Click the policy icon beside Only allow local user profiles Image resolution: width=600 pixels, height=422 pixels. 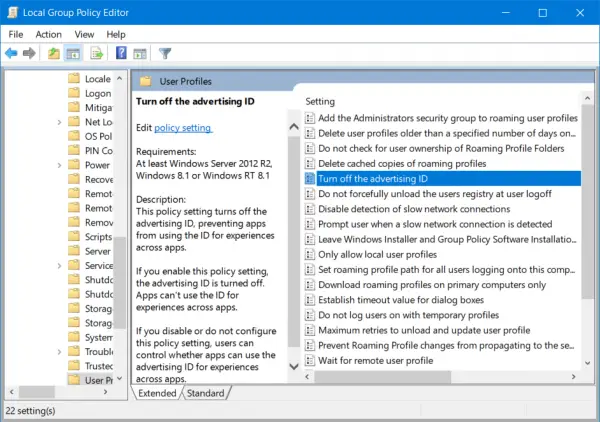tap(310, 254)
